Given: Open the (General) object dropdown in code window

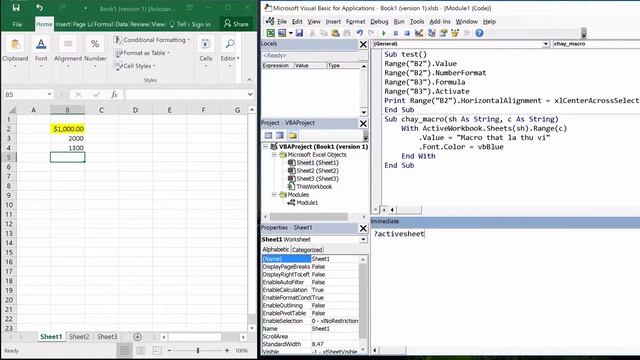Looking at the screenshot, I should click(545, 44).
